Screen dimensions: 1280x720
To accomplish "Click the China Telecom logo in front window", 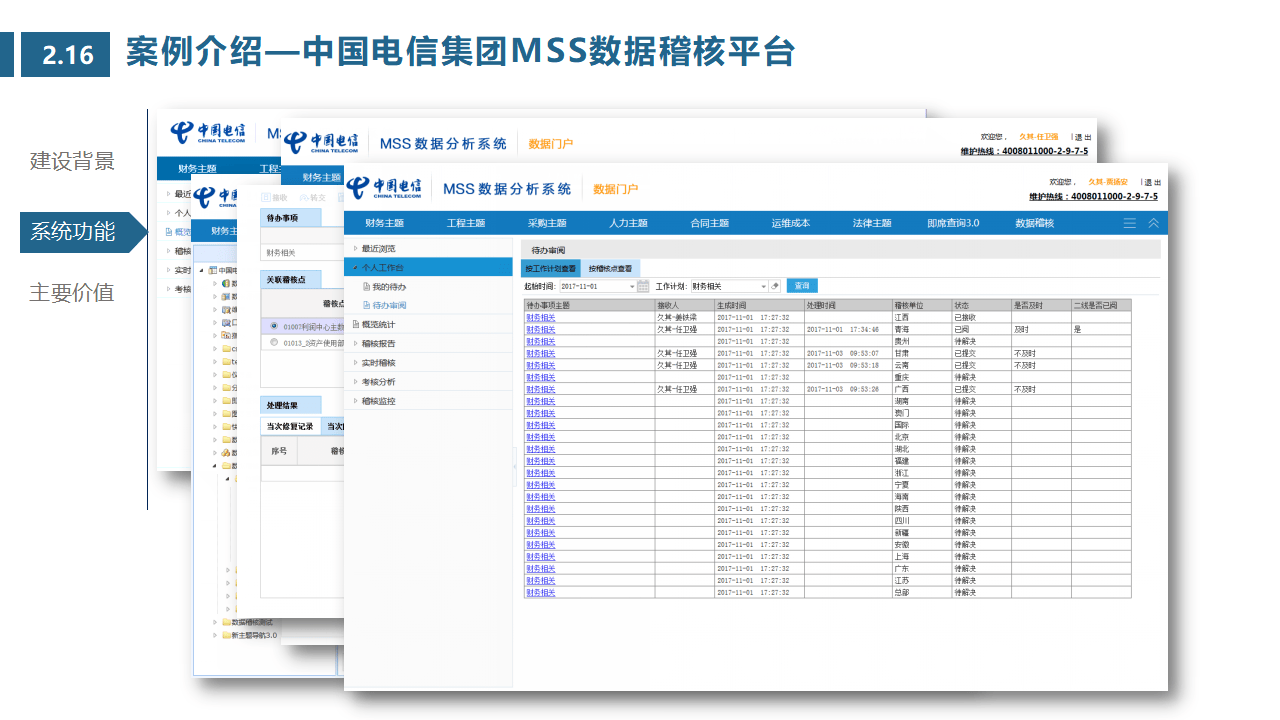I will coord(384,188).
